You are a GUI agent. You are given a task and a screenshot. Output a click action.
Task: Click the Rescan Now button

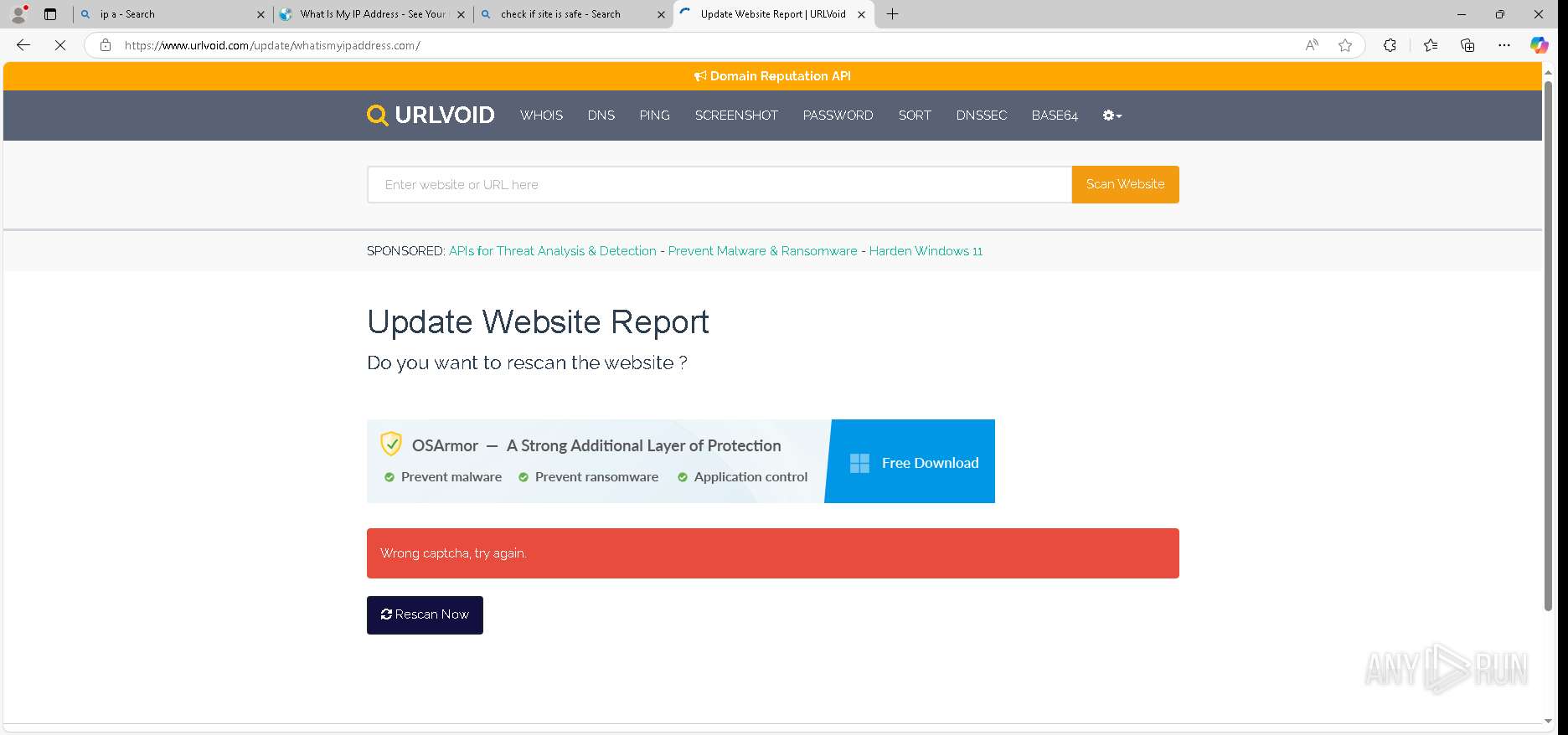coord(425,615)
